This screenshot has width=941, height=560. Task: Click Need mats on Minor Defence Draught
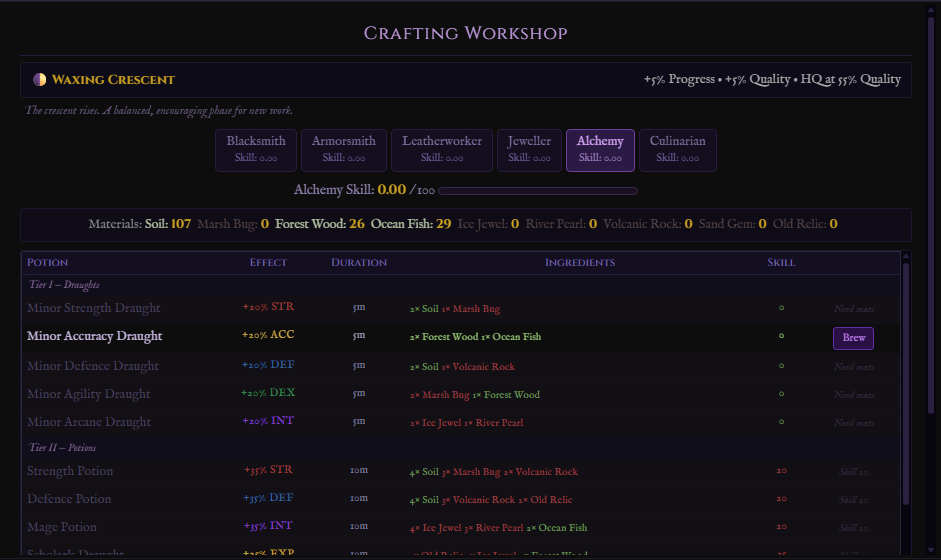pos(854,367)
